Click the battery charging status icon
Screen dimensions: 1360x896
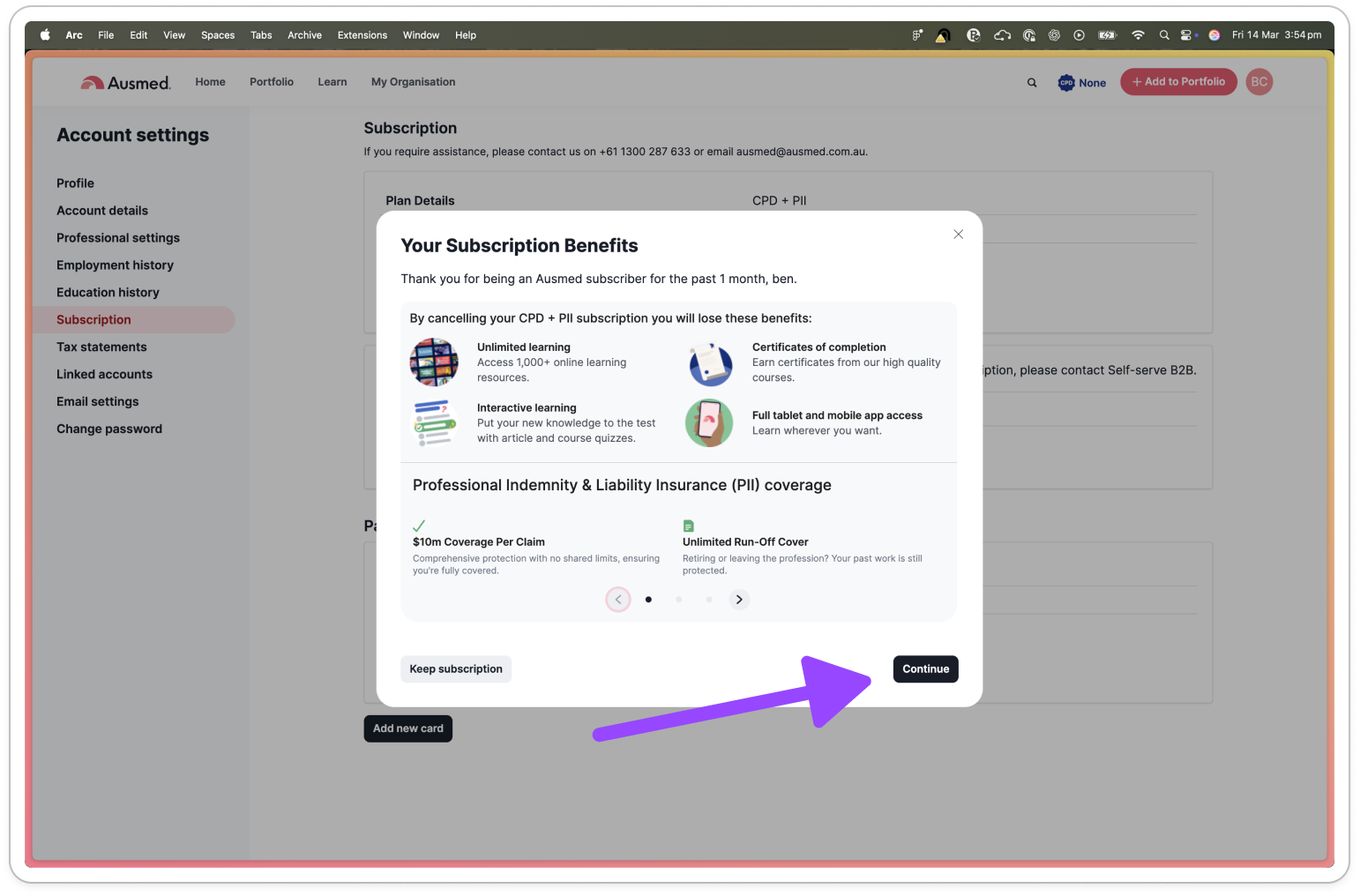1107,35
